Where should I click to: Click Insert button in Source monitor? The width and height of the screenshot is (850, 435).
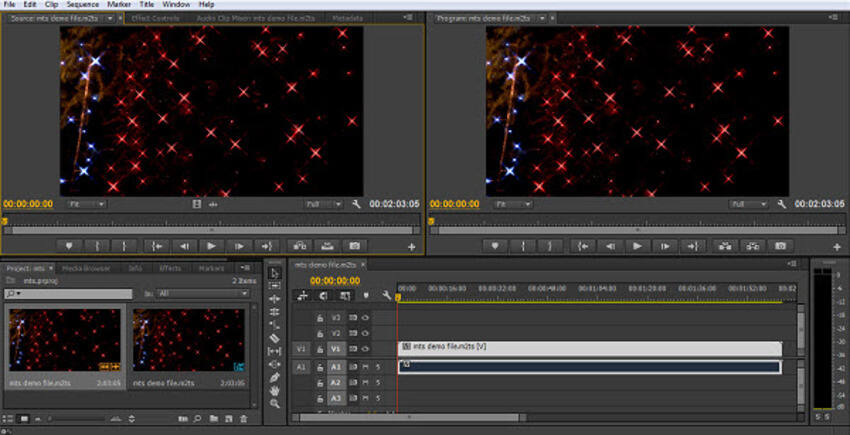click(x=300, y=246)
